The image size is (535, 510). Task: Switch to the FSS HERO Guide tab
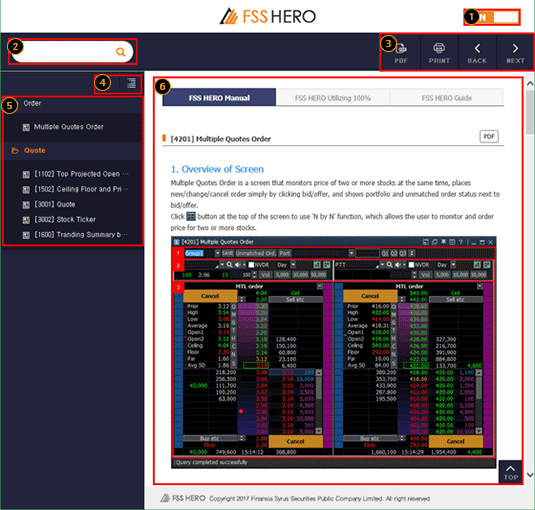click(447, 98)
